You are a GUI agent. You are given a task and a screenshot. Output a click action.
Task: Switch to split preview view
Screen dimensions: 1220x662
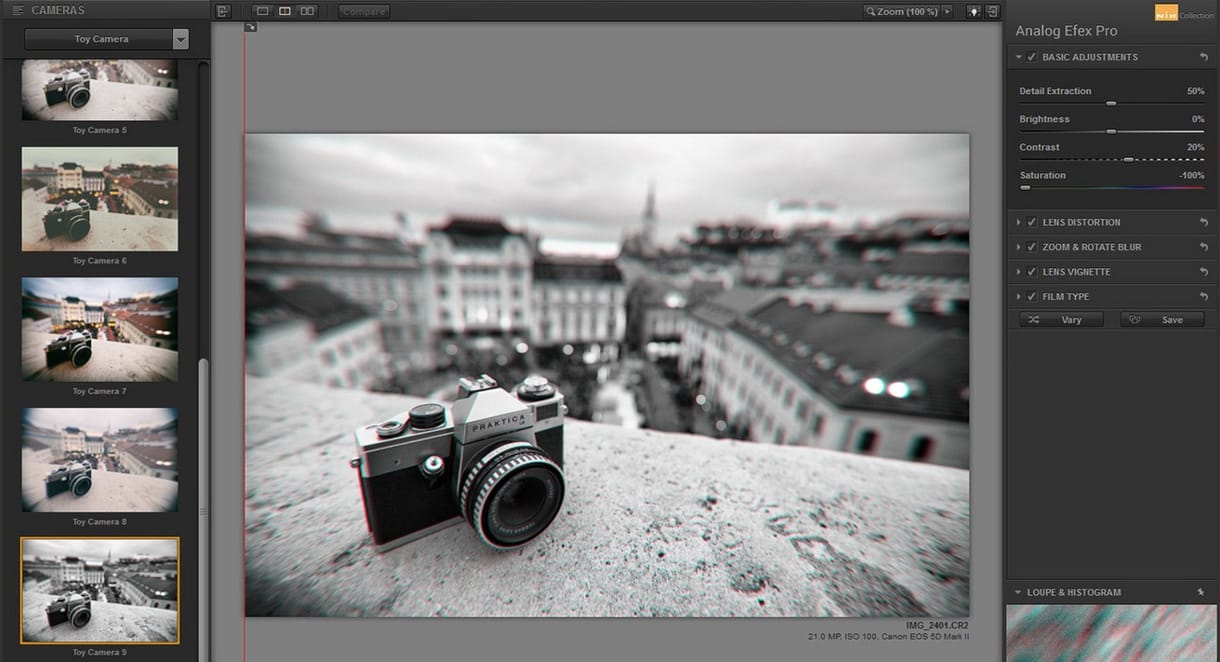pos(285,11)
